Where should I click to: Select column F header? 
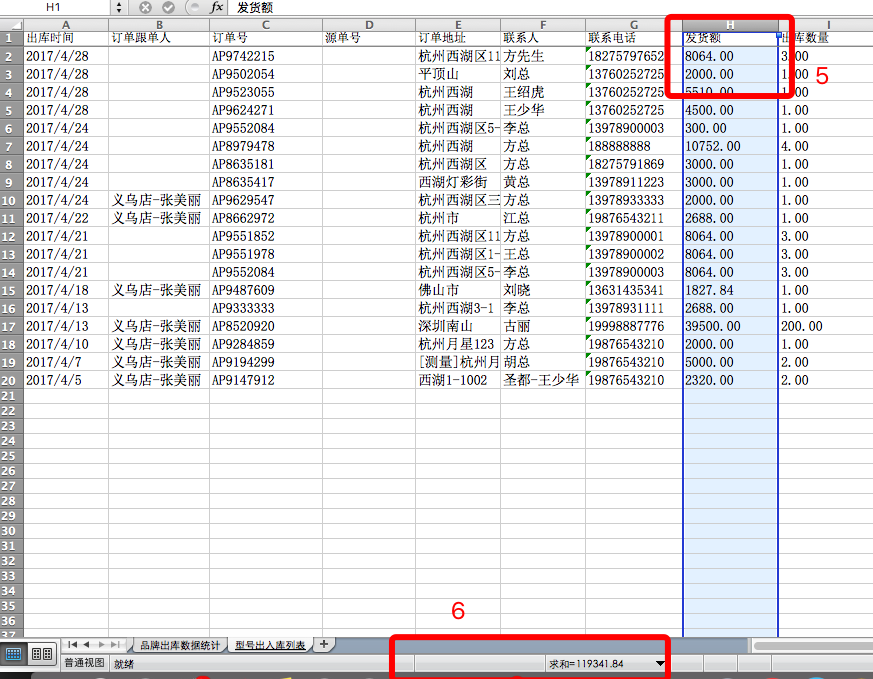tap(543, 24)
